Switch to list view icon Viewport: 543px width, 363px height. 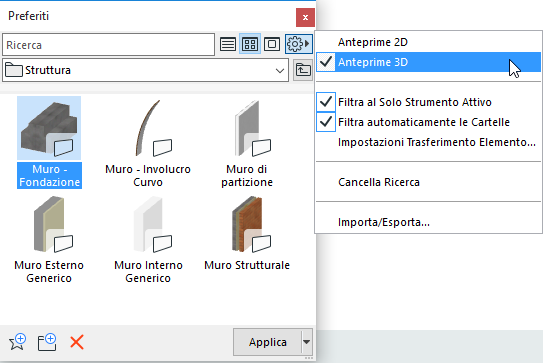click(x=228, y=44)
